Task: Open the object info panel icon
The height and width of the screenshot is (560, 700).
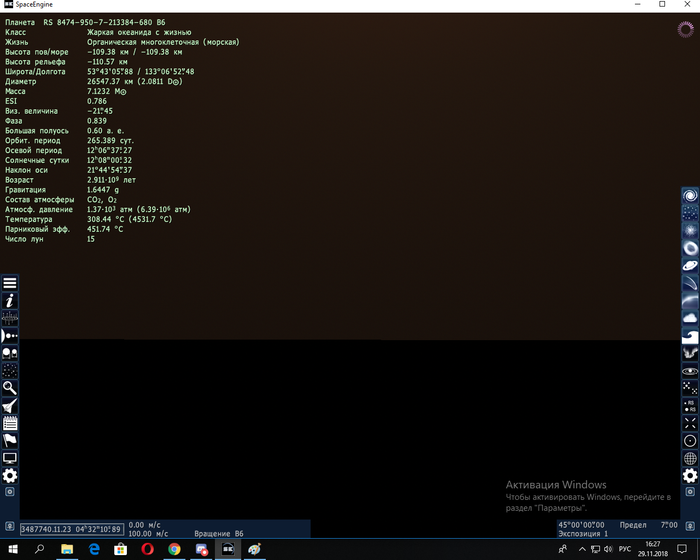Action: pos(10,300)
